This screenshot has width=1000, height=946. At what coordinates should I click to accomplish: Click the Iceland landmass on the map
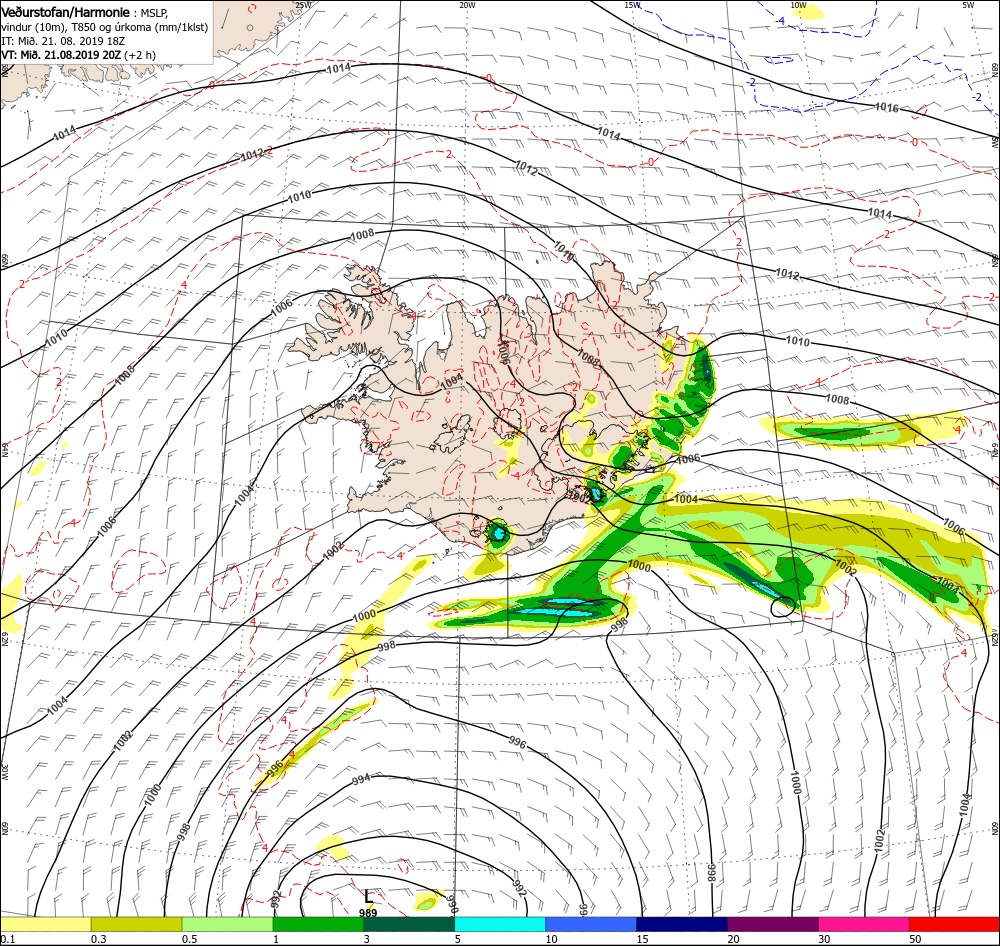point(485,408)
